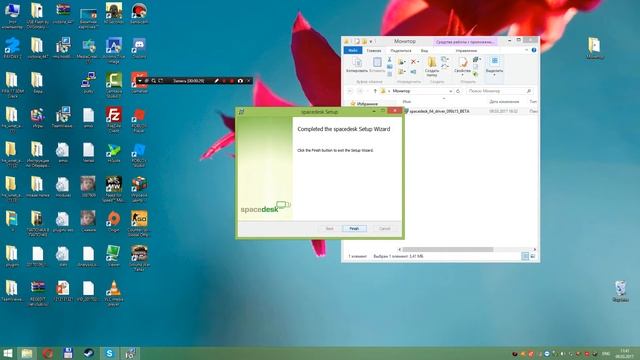Open the putty desktop shortcut
The width and height of the screenshot is (640, 360).
tap(88, 83)
